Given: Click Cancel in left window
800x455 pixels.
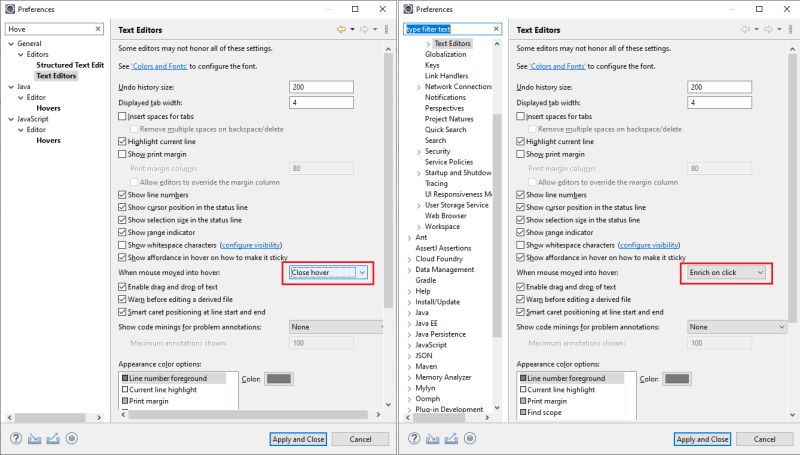Looking at the screenshot, I should coord(360,439).
